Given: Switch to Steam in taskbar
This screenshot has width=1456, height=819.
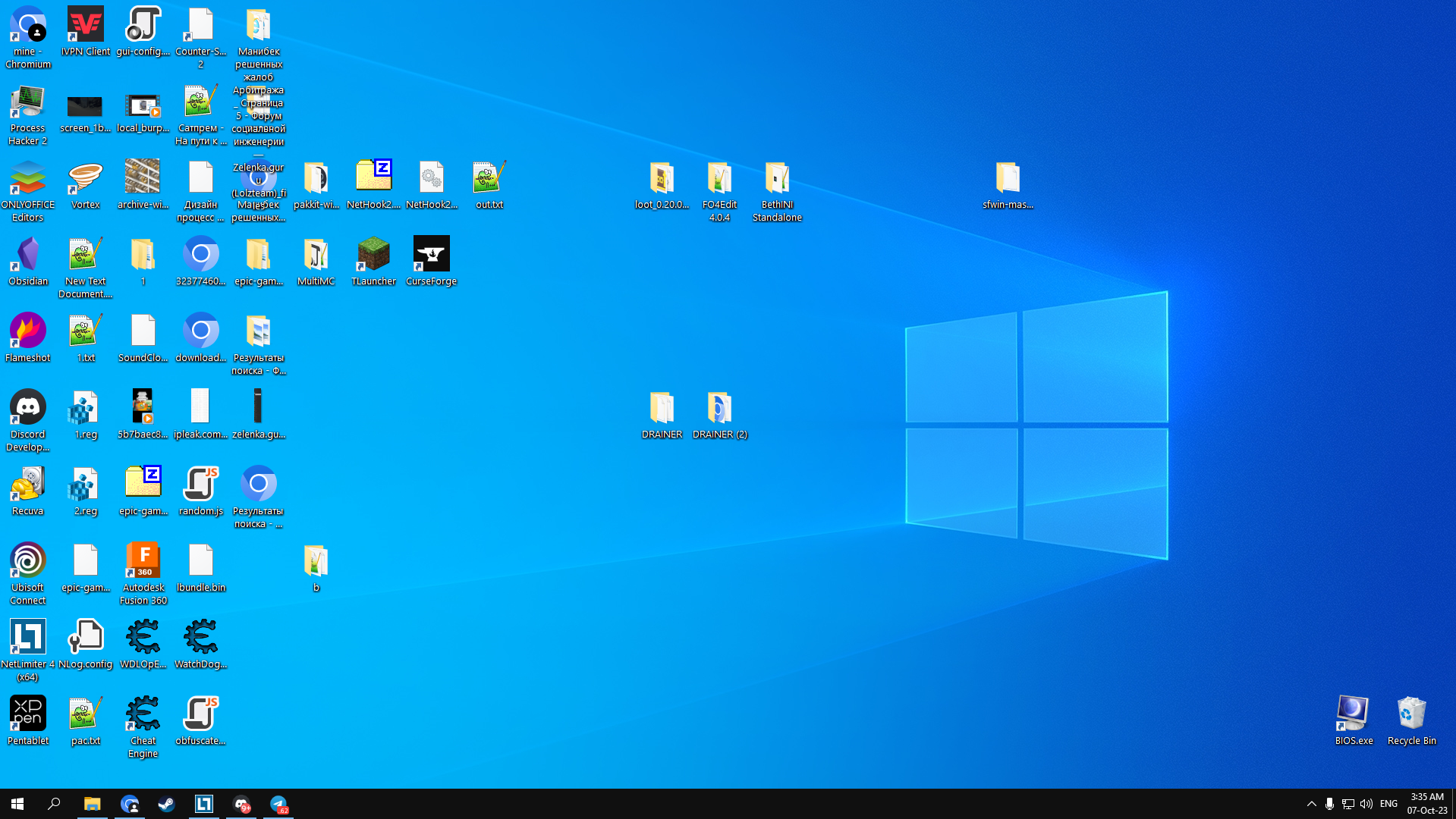Looking at the screenshot, I should 166,804.
